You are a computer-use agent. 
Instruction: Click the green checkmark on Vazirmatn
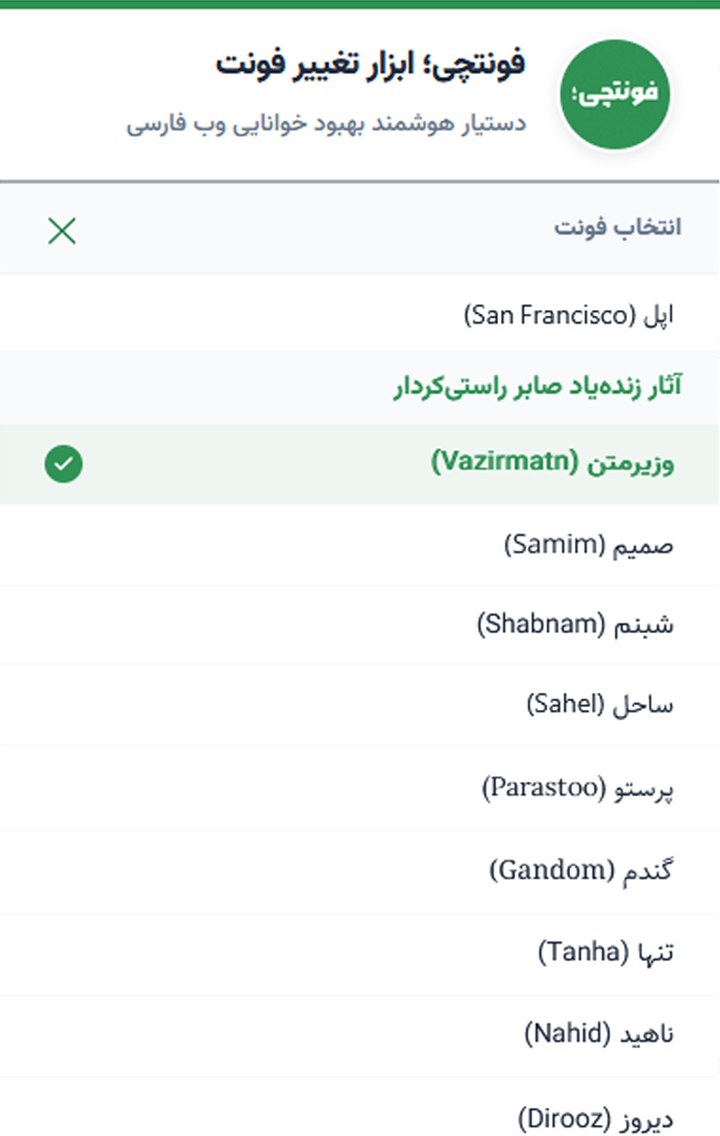click(64, 463)
